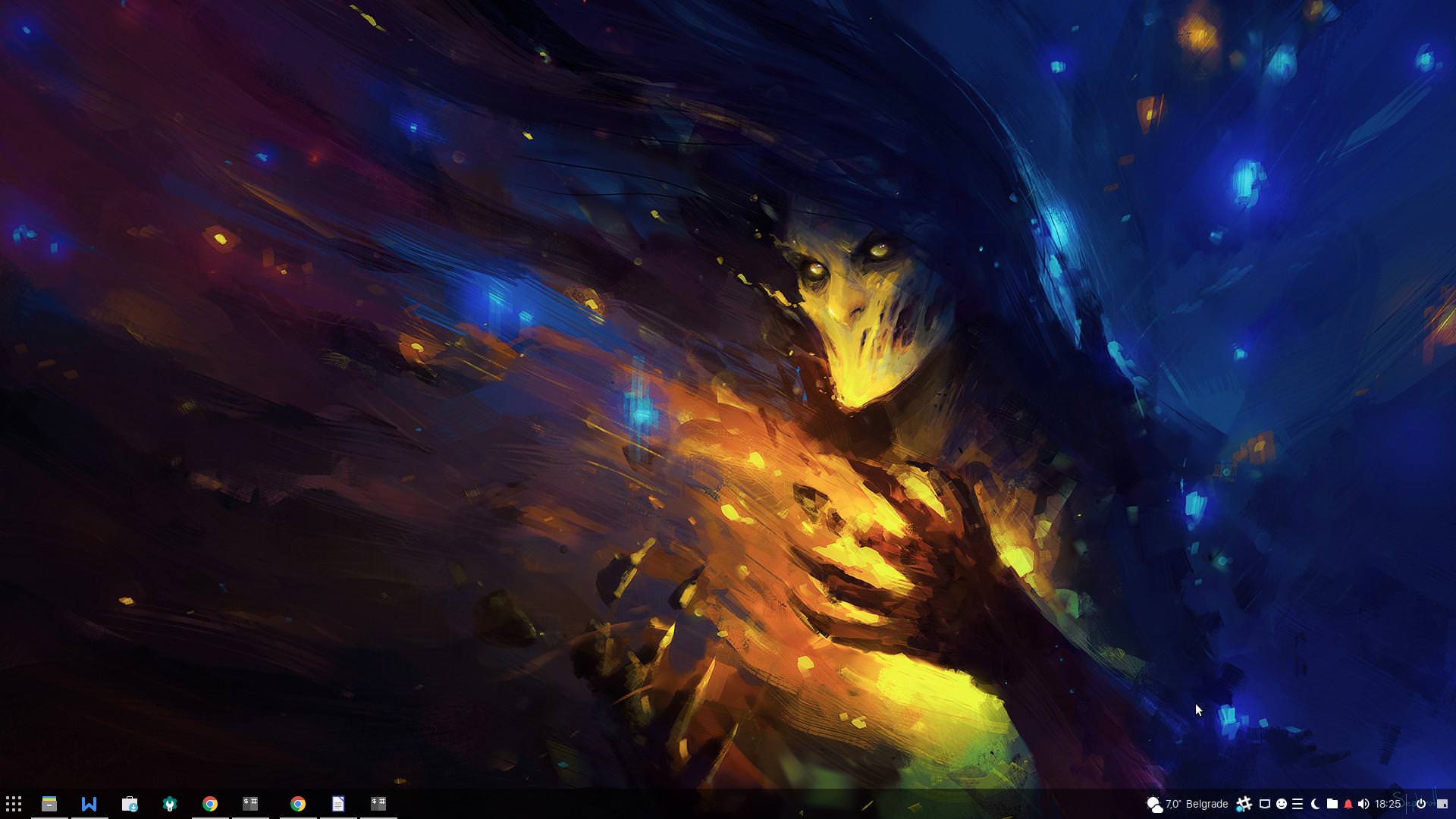Open the application grid launcher
This screenshot has height=819, width=1456.
point(14,804)
